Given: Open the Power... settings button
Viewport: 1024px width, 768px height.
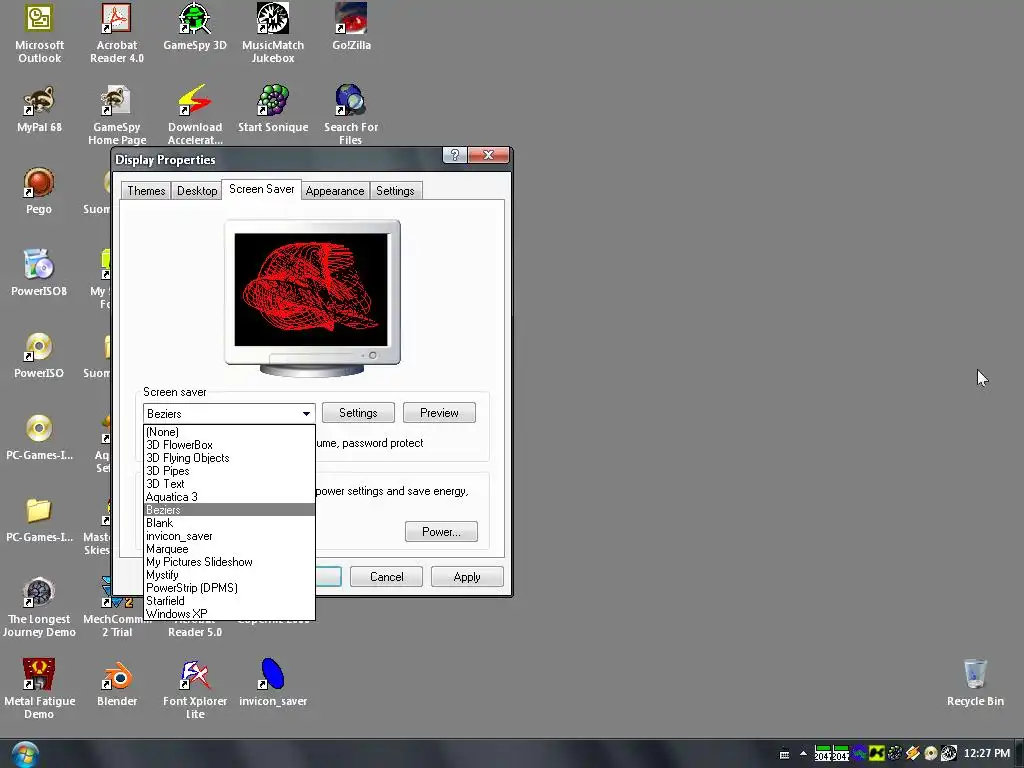Looking at the screenshot, I should [441, 532].
